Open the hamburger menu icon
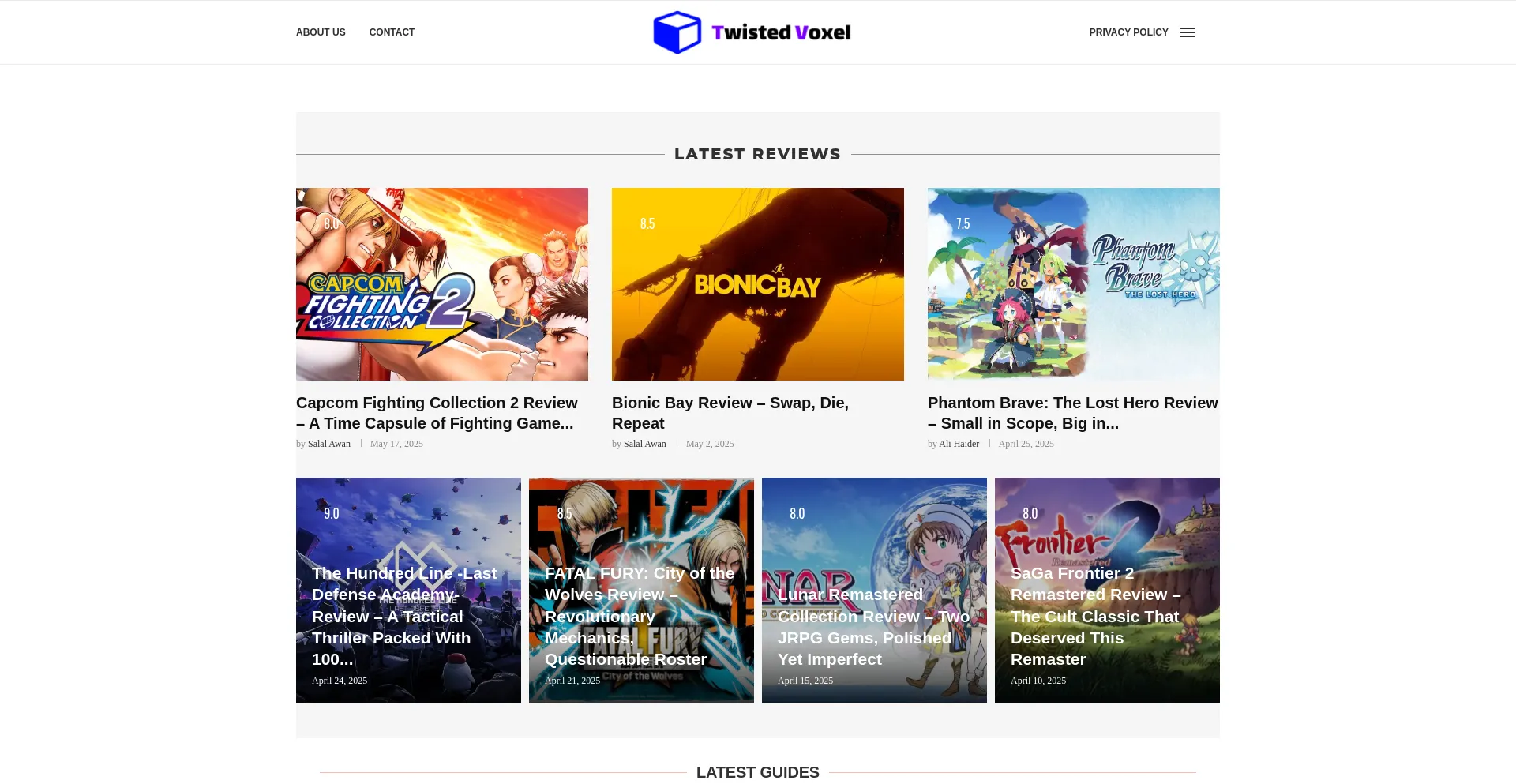The image size is (1516, 784). pyautogui.click(x=1188, y=32)
